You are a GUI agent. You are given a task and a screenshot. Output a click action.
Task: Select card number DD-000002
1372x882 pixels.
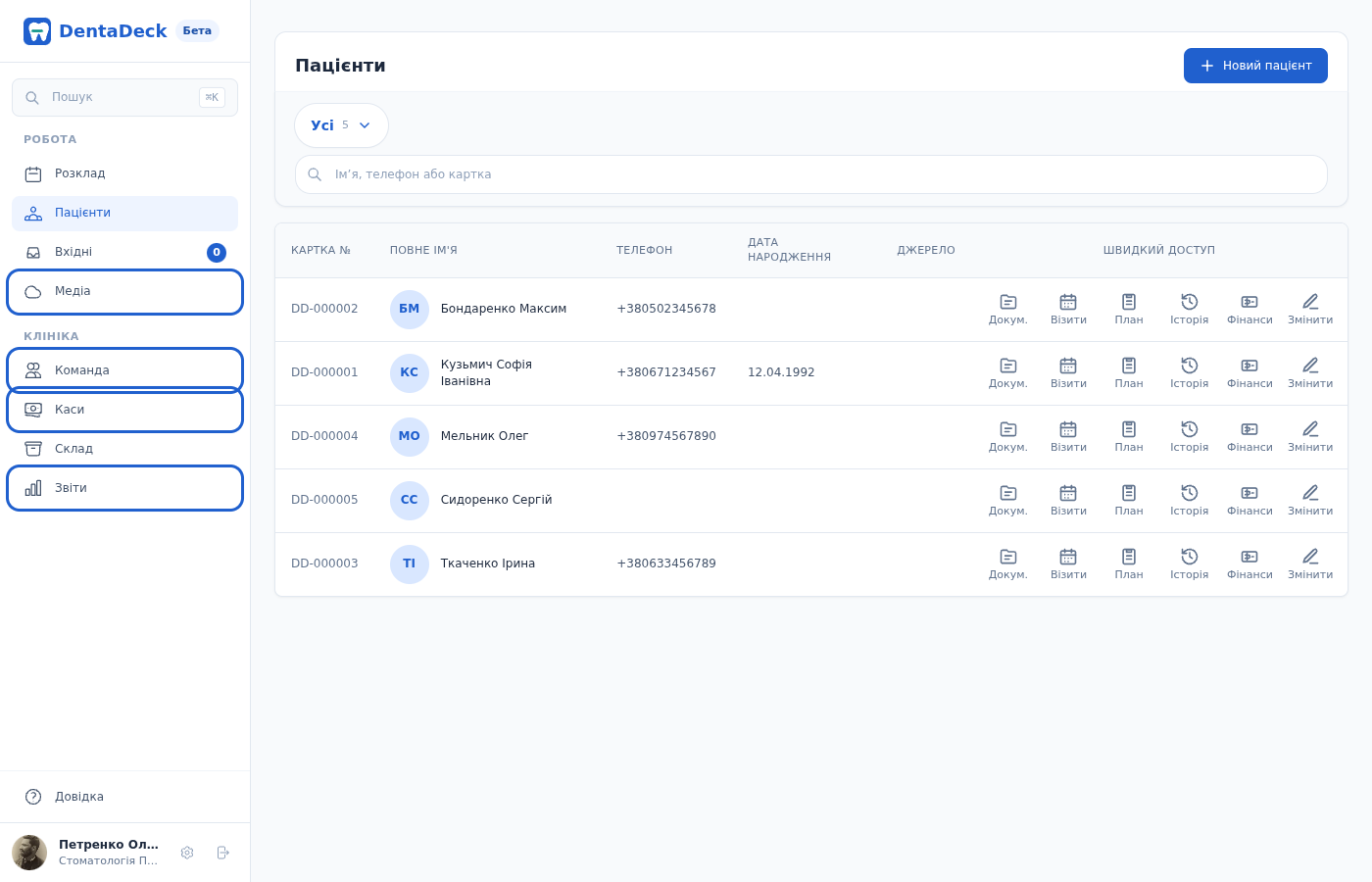(x=324, y=309)
